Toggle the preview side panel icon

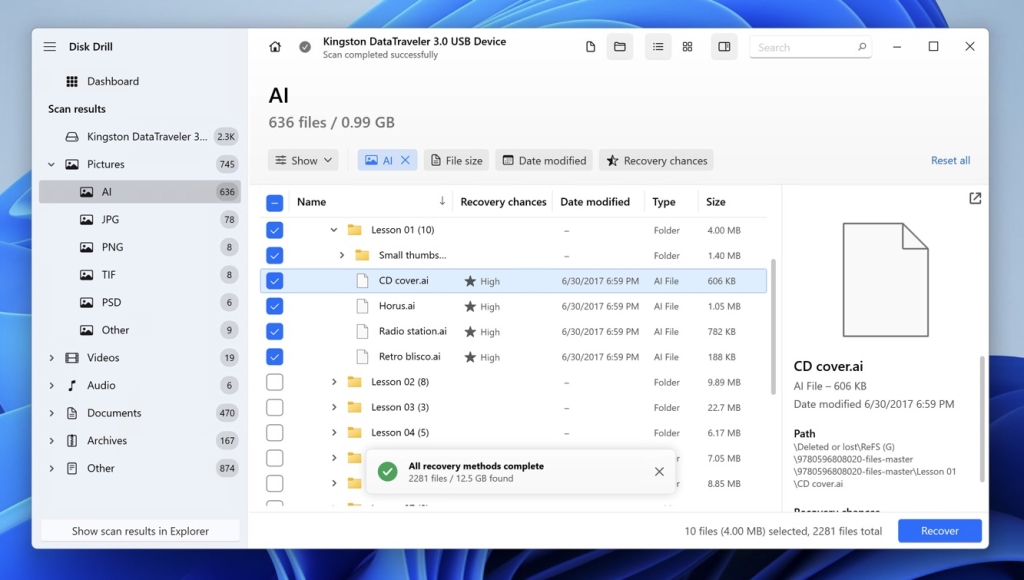723,46
